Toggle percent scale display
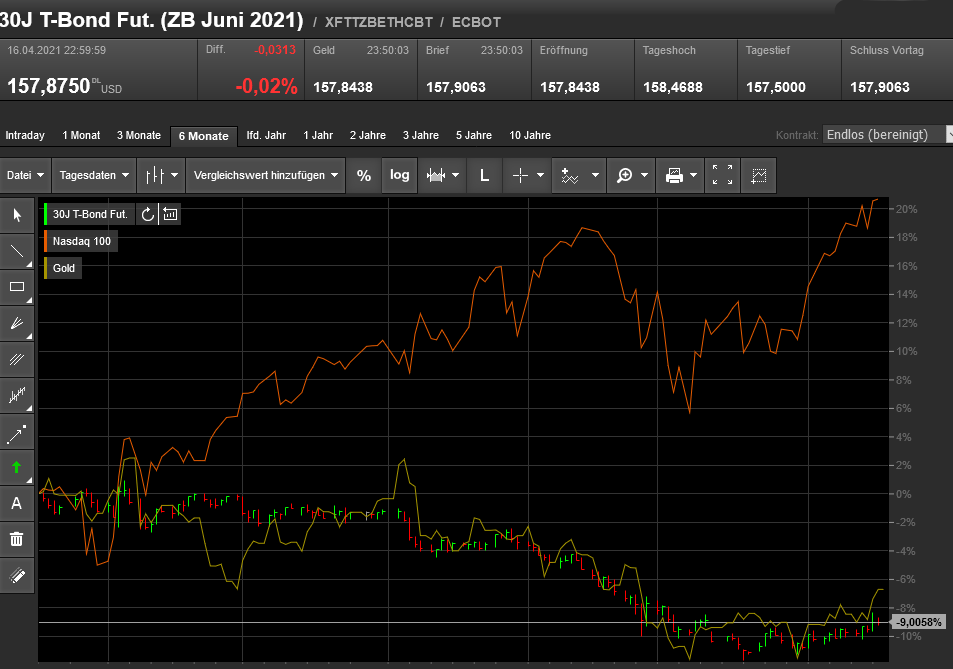The height and width of the screenshot is (669, 953). (364, 175)
